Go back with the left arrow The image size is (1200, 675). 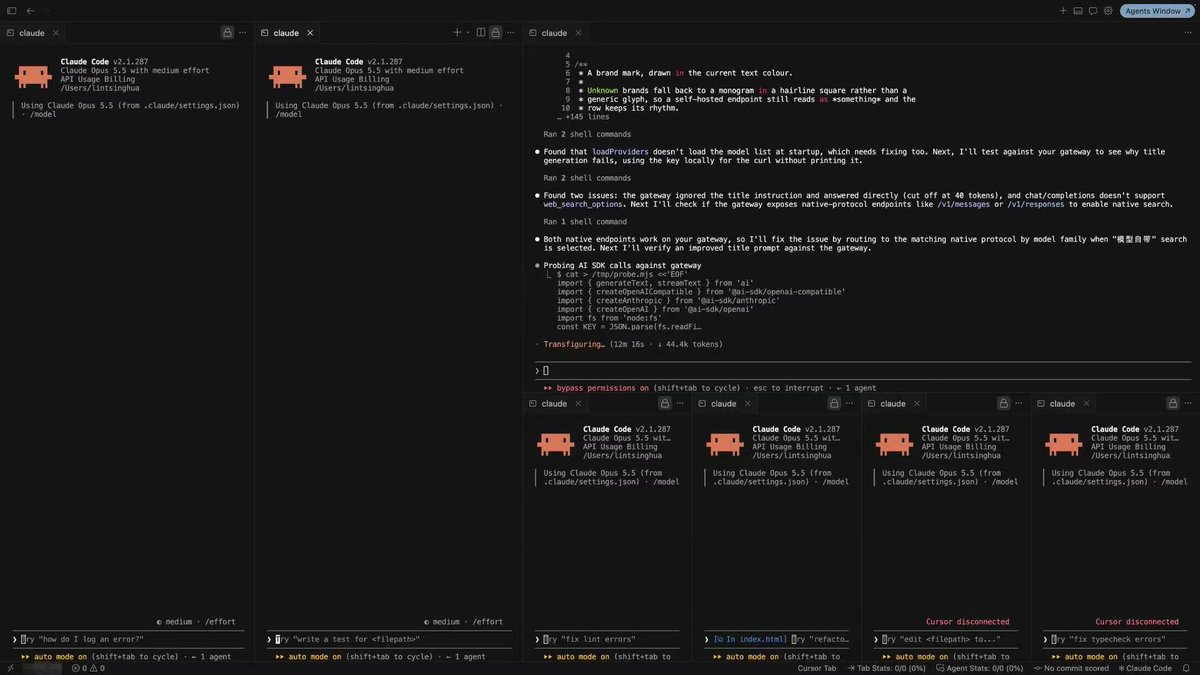pyautogui.click(x=30, y=10)
